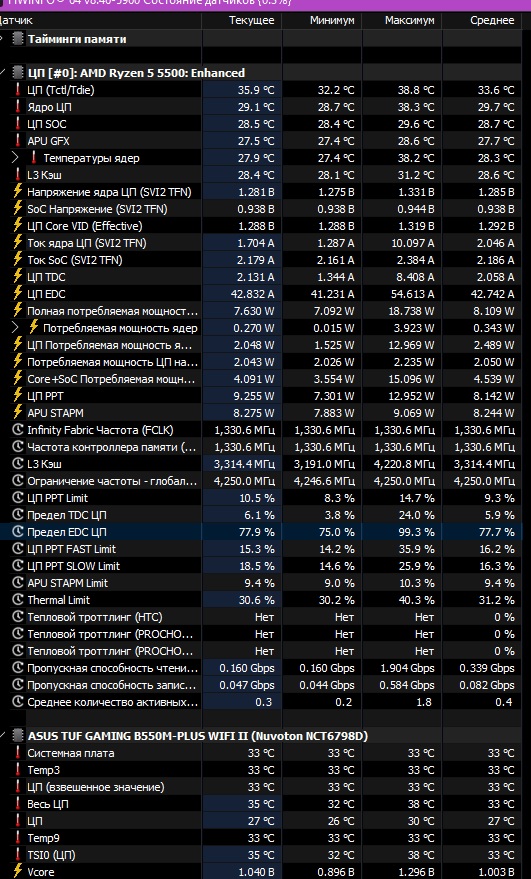The width and height of the screenshot is (531, 879).
Task: Select the TSI0 (ЦП) sensor row
Action: coord(262,855)
